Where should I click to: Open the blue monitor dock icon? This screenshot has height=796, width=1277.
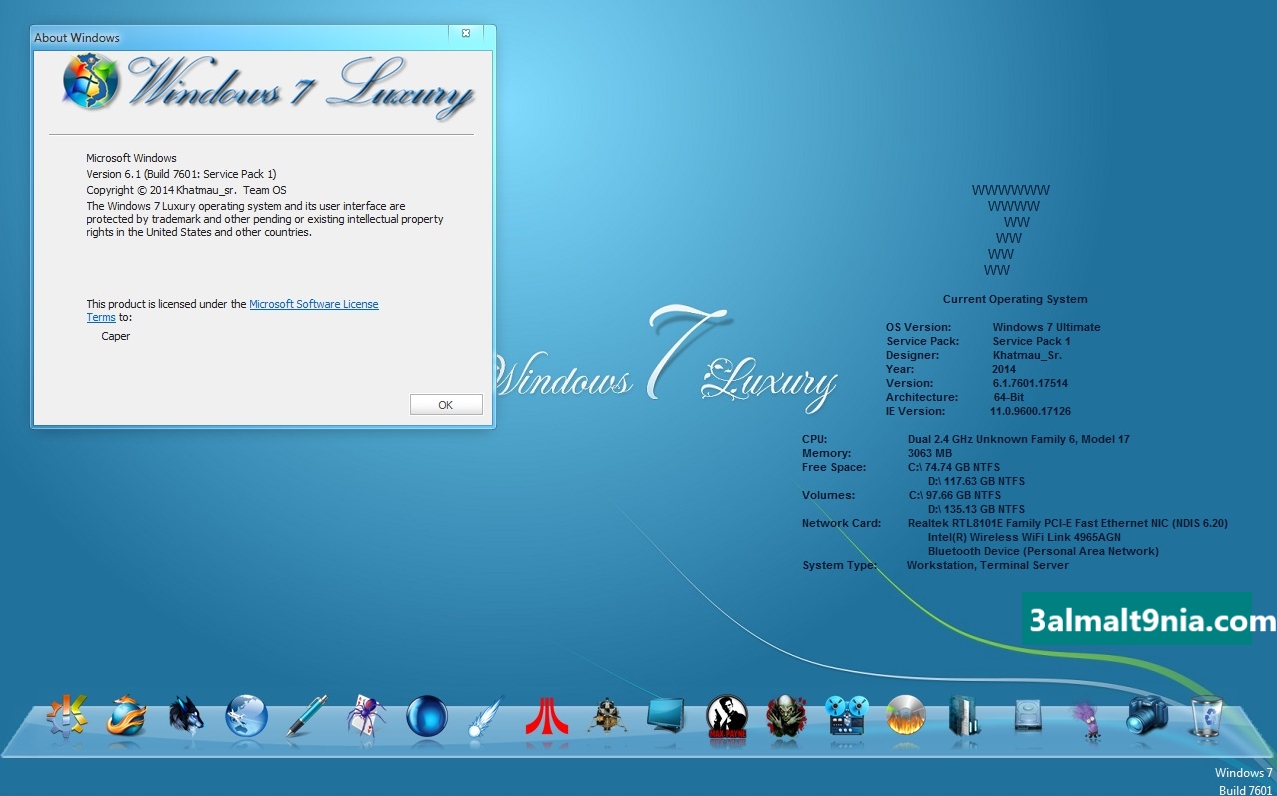tap(666, 716)
